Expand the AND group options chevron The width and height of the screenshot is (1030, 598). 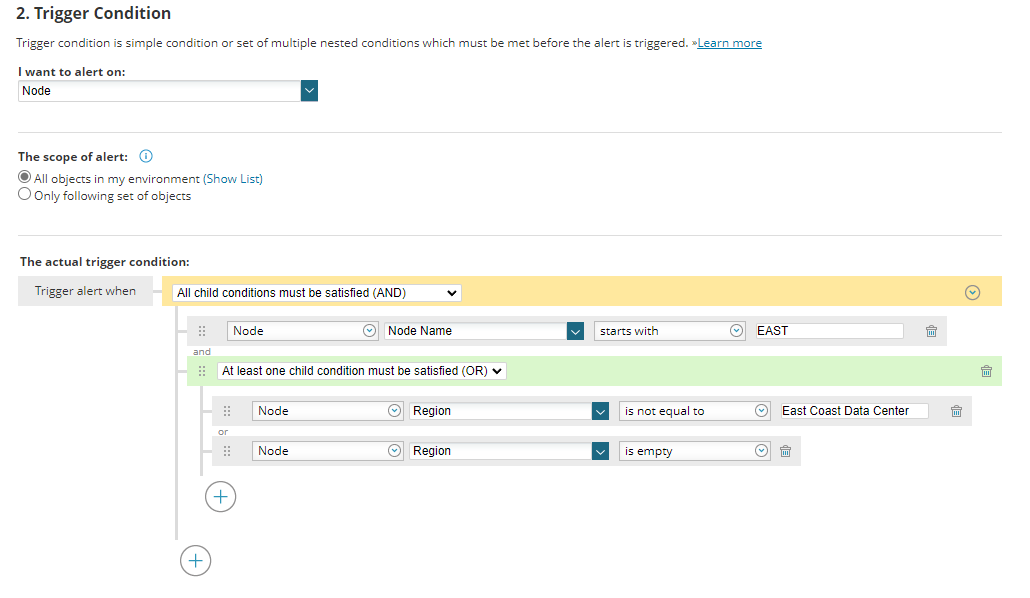point(972,293)
